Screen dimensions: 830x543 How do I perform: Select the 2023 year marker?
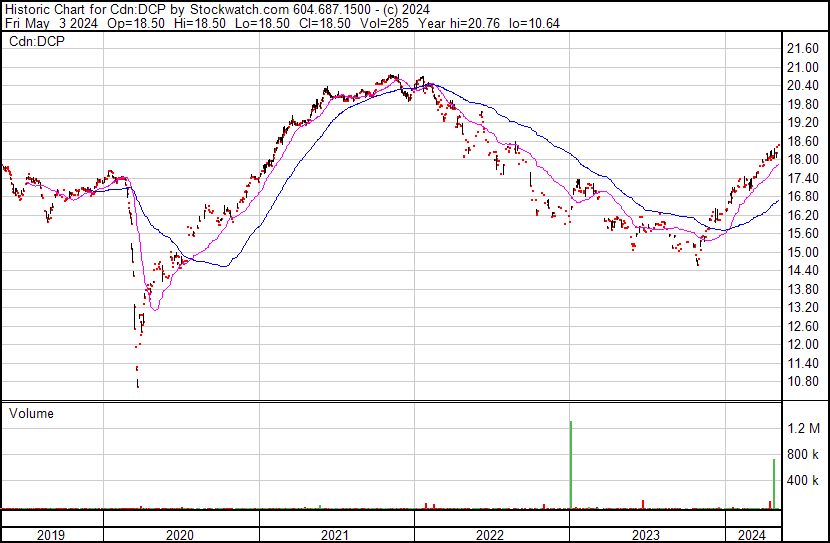click(x=646, y=535)
